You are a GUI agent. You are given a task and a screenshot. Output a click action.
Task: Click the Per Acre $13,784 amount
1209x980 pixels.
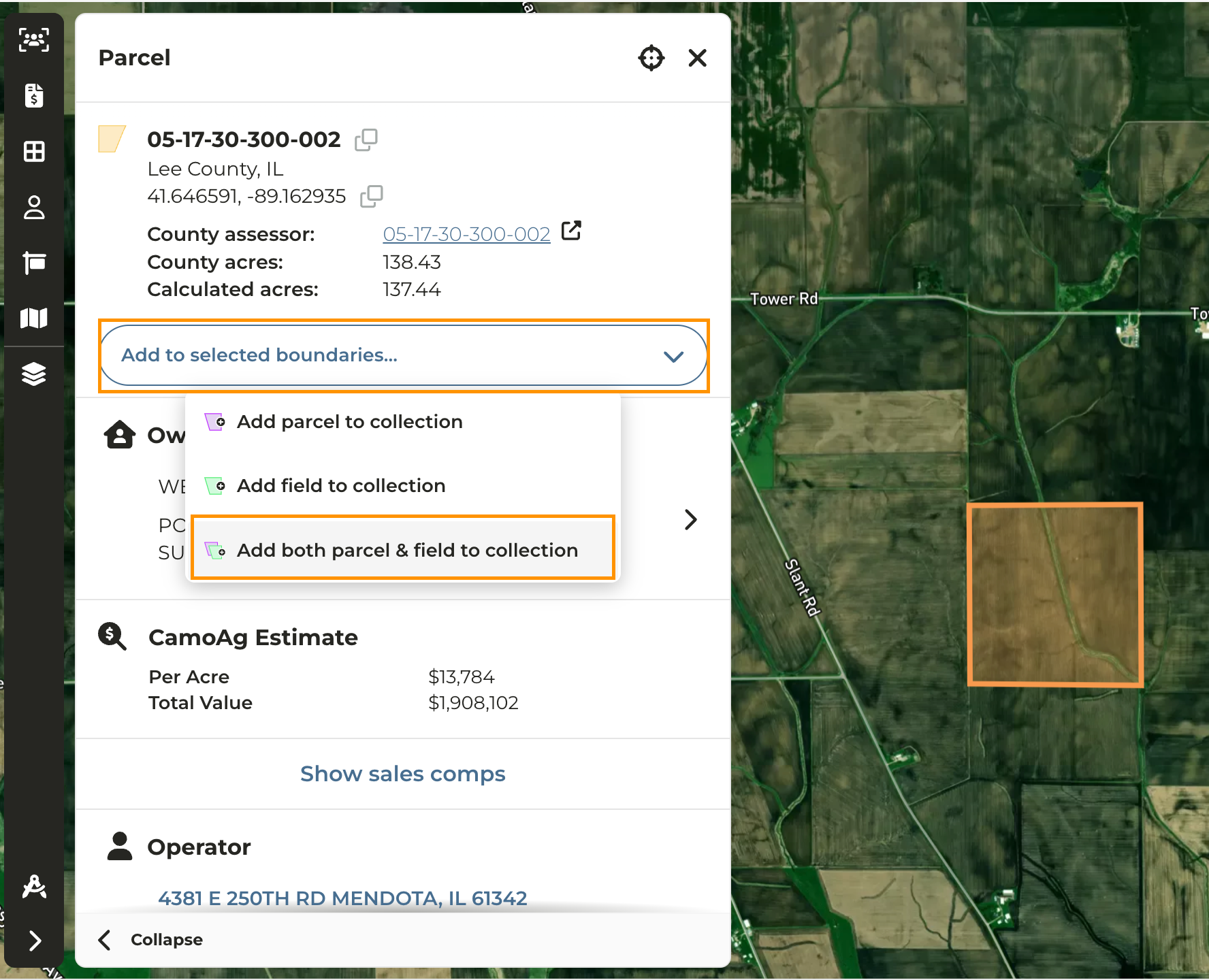[462, 676]
